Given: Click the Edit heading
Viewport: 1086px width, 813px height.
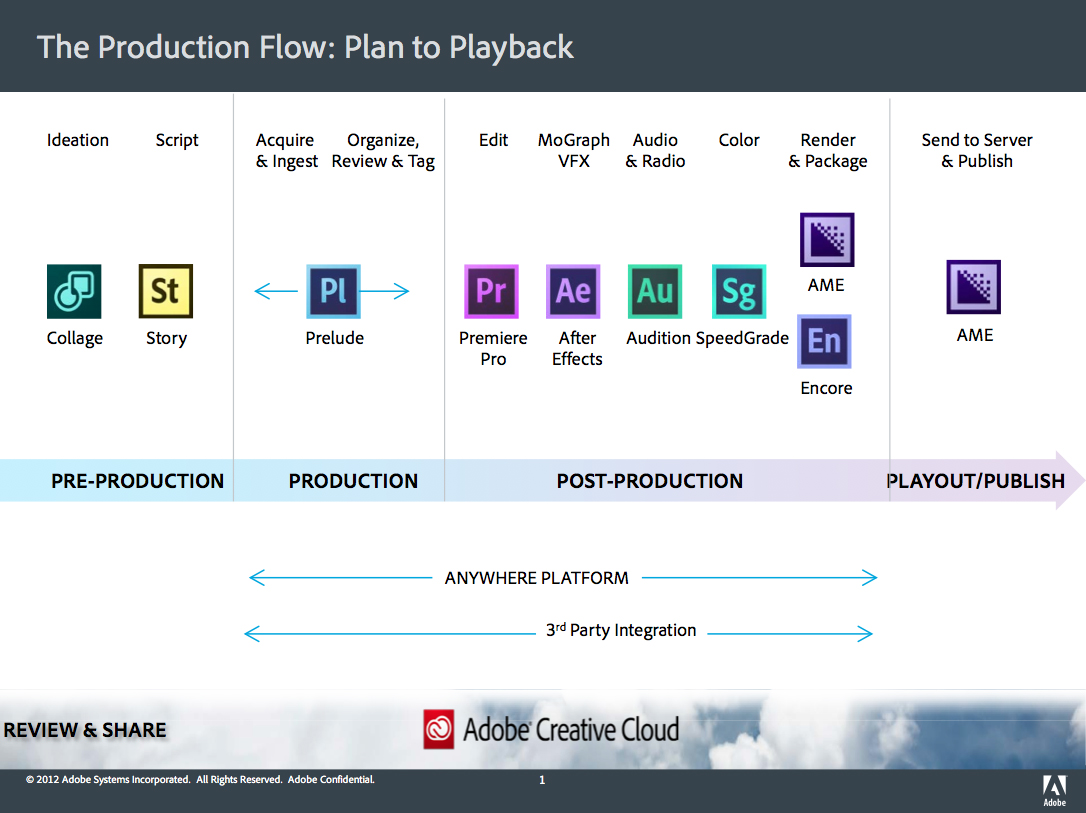Looking at the screenshot, I should [x=493, y=140].
